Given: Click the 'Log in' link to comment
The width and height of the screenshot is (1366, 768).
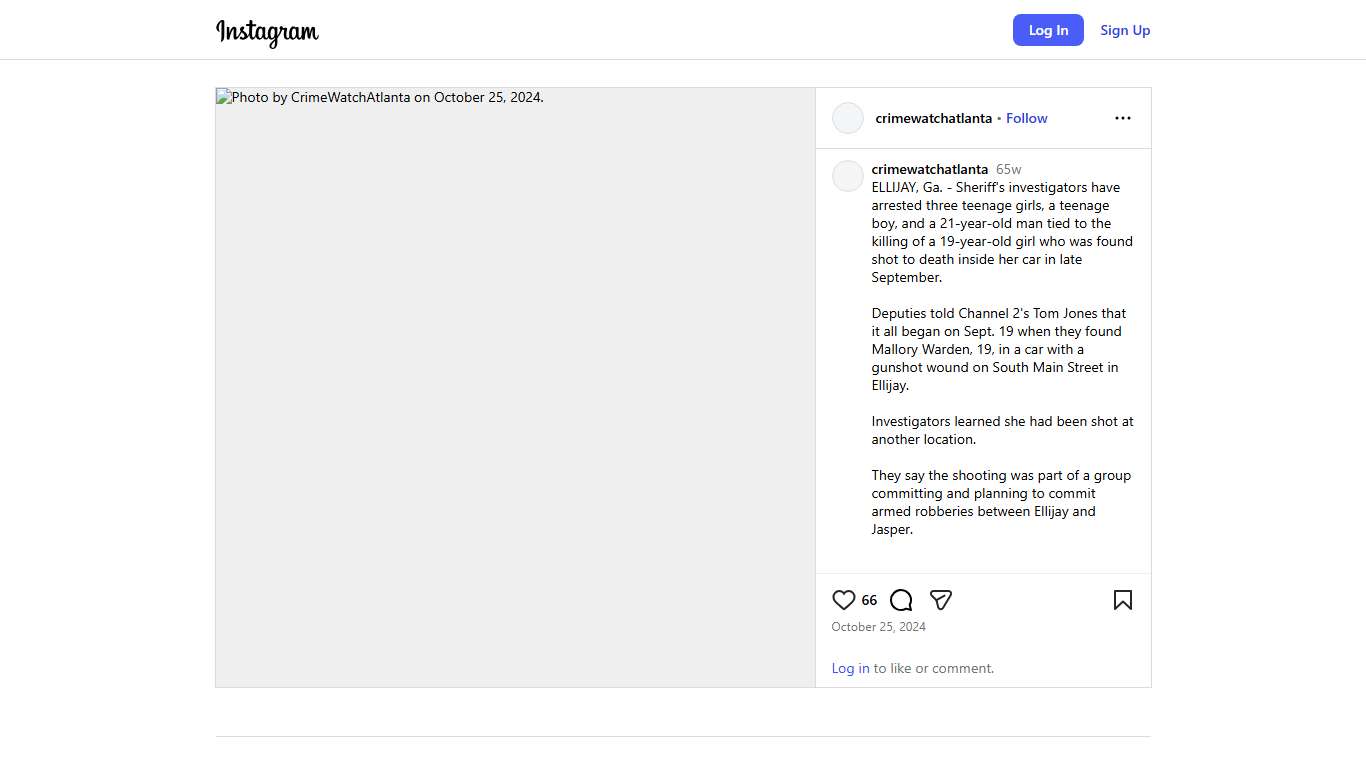Looking at the screenshot, I should point(850,668).
